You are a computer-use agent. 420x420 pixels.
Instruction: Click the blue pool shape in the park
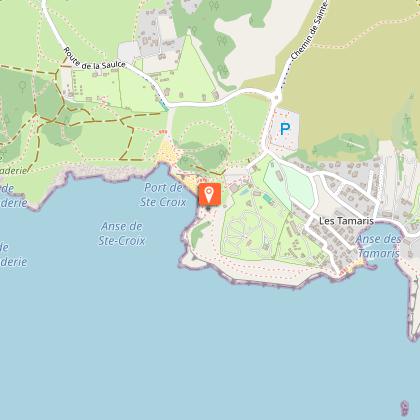pos(267,198)
